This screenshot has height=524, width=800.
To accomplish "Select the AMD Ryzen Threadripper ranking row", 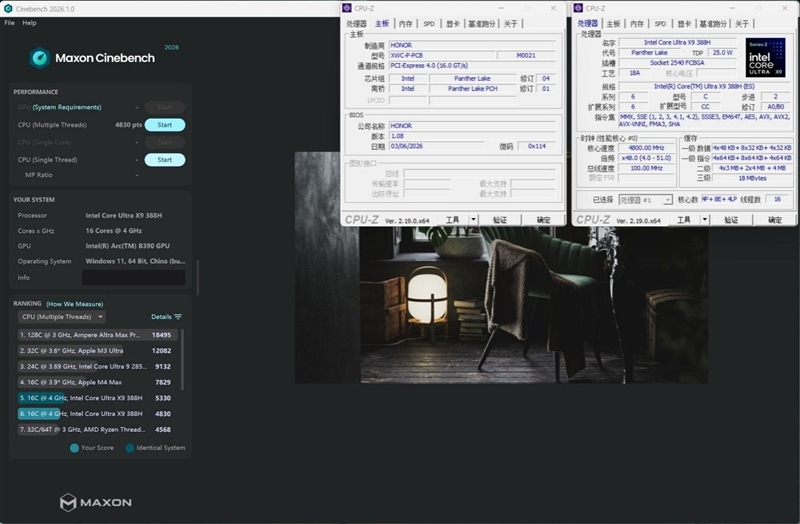I will [x=98, y=430].
